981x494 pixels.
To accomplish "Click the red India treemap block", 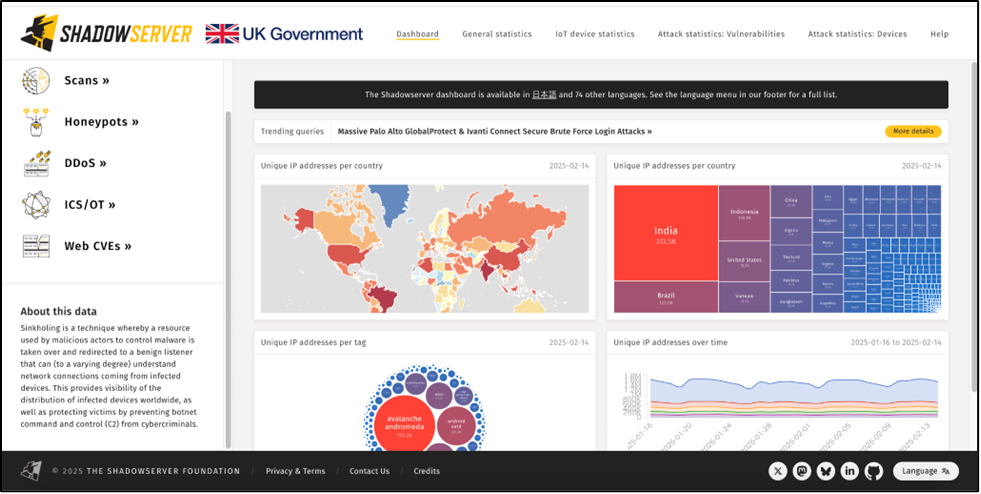I will [665, 232].
